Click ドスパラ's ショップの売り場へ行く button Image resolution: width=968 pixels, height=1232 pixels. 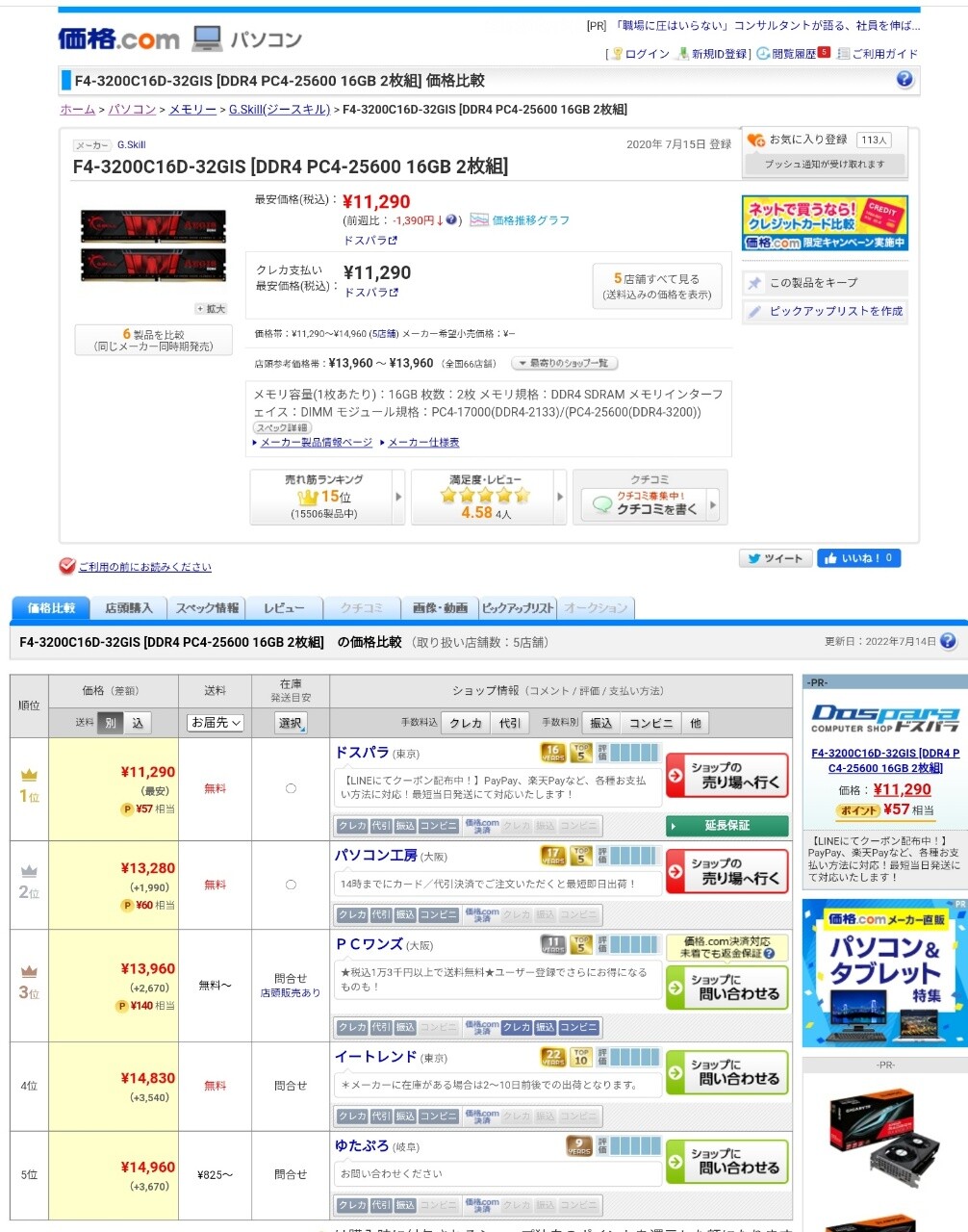tap(727, 776)
